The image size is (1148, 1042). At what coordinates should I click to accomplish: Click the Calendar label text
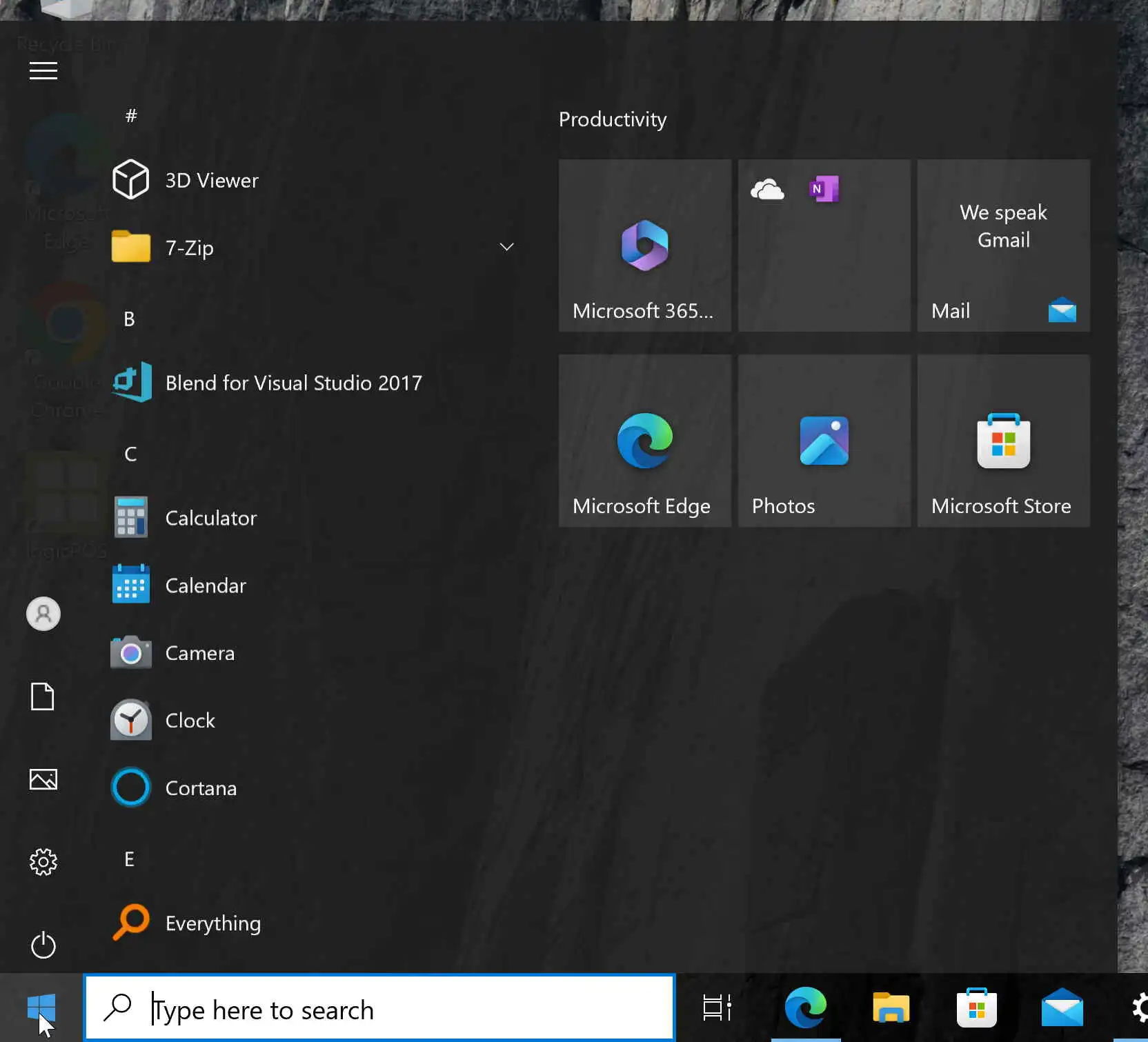point(206,585)
